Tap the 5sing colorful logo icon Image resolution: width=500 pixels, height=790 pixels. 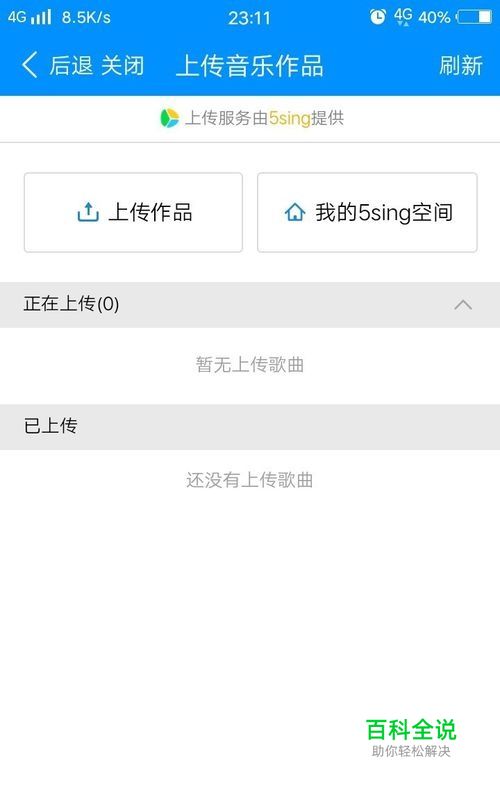(x=169, y=118)
